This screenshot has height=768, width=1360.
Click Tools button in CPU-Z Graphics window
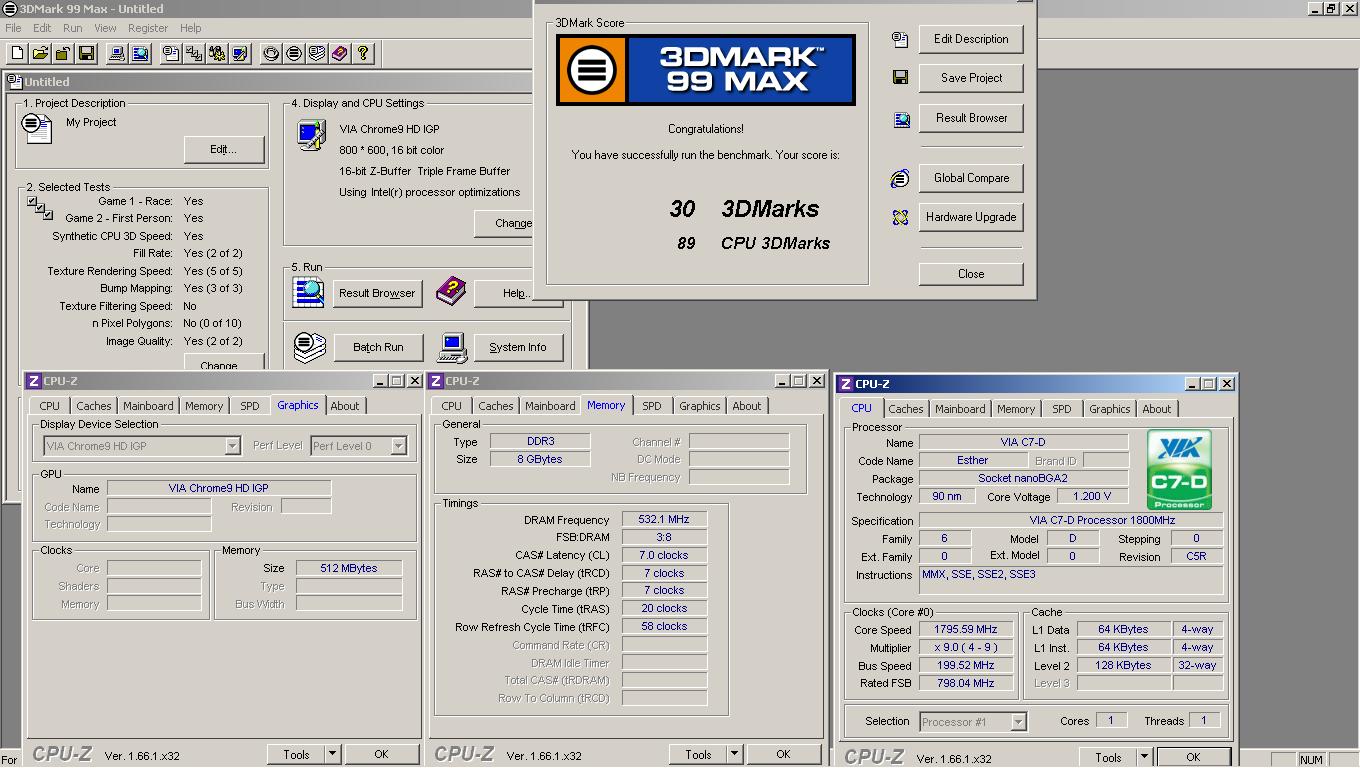coord(296,754)
